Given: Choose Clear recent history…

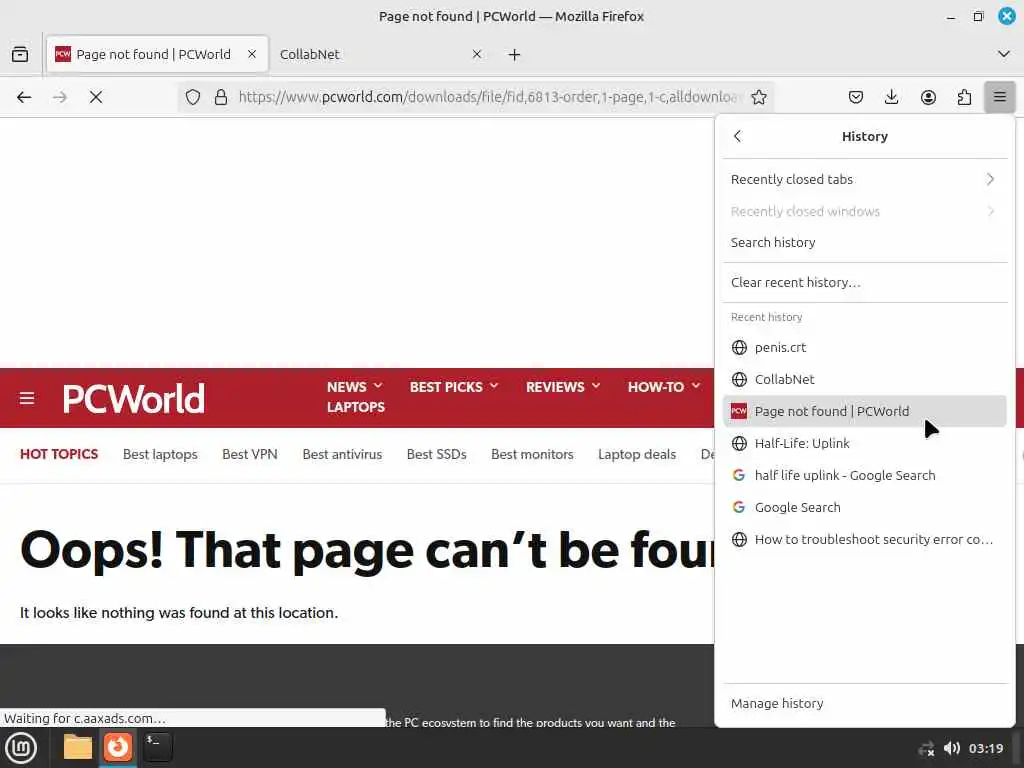Looking at the screenshot, I should click(865, 282).
